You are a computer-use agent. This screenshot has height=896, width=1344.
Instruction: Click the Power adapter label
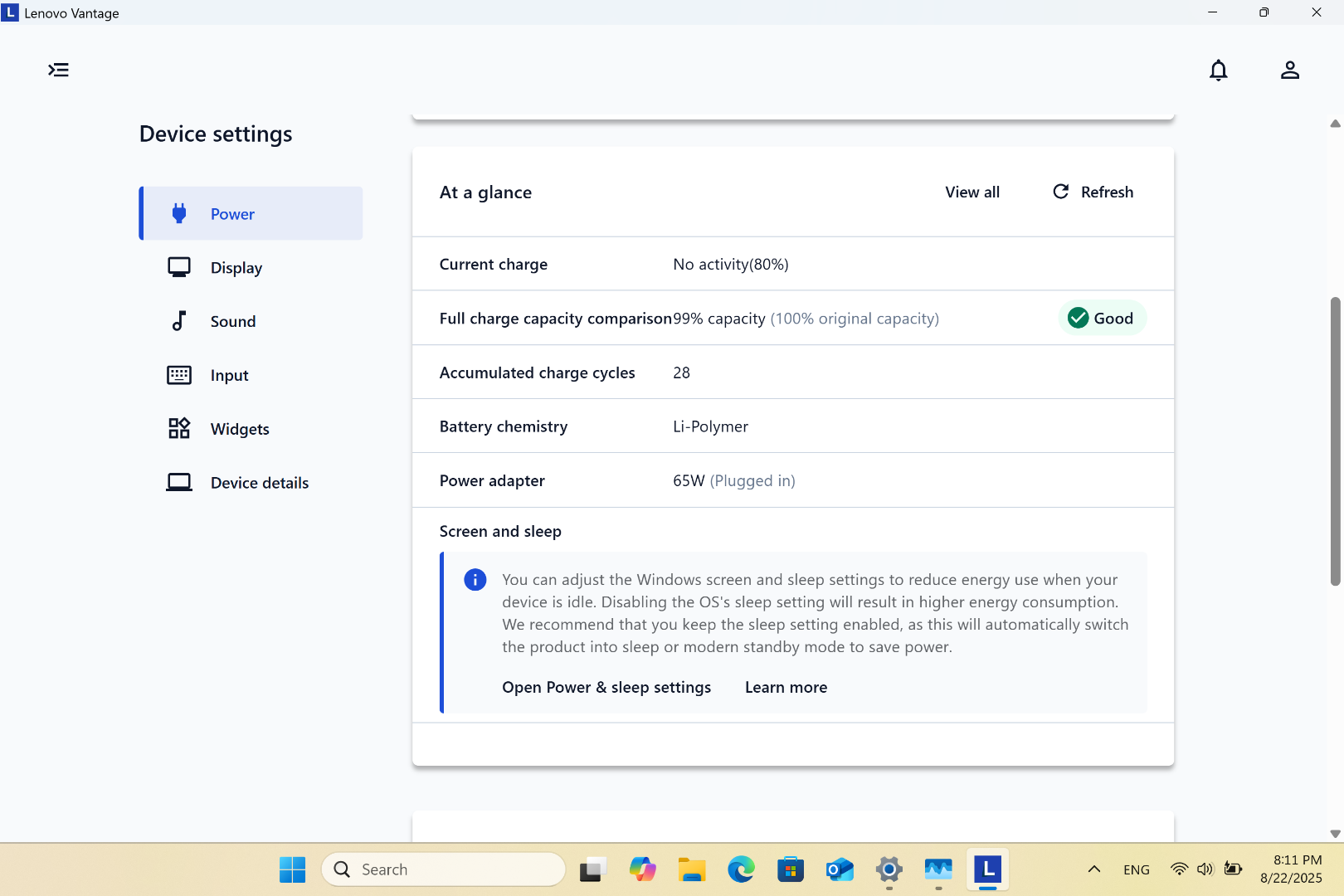(x=492, y=480)
